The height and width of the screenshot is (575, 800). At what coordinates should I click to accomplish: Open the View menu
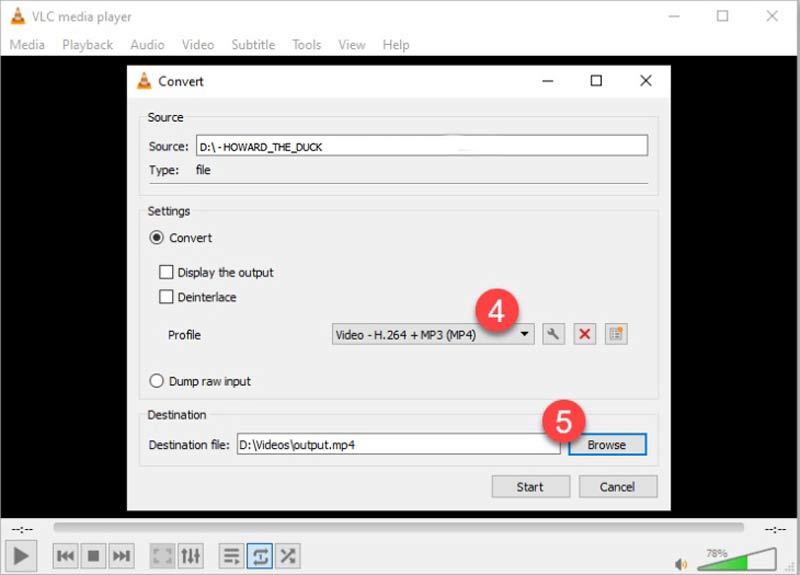click(352, 45)
